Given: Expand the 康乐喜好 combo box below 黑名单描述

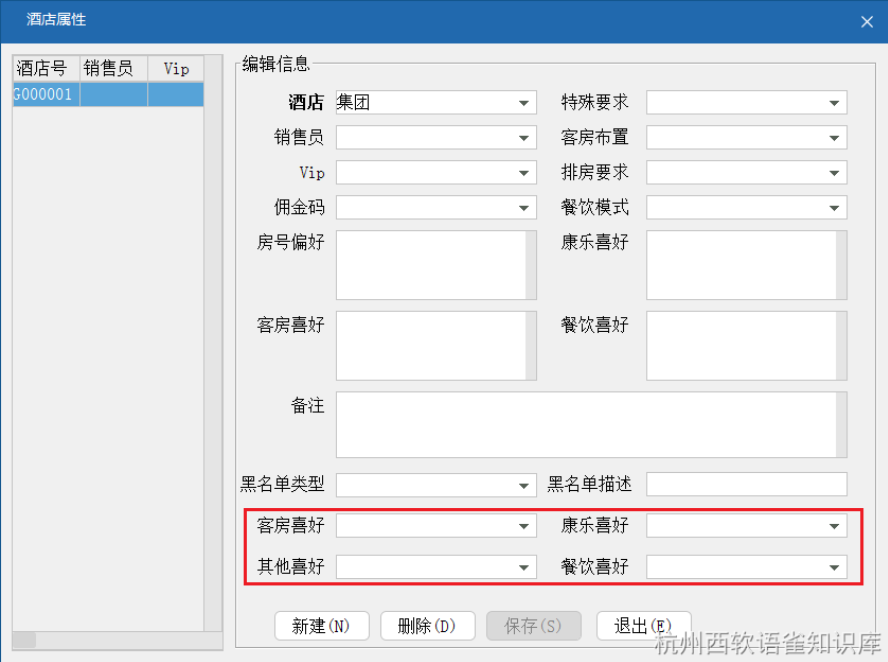Looking at the screenshot, I should tap(746, 526).
